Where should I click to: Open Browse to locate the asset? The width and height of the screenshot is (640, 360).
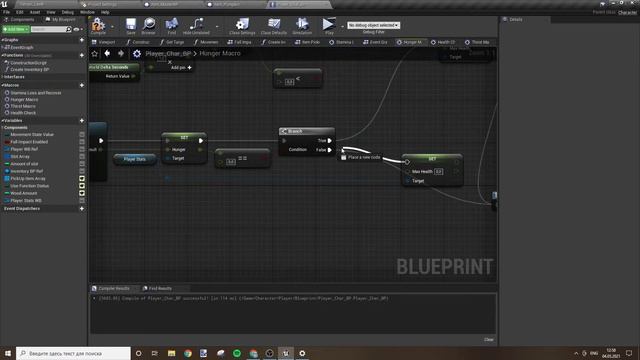(x=149, y=25)
